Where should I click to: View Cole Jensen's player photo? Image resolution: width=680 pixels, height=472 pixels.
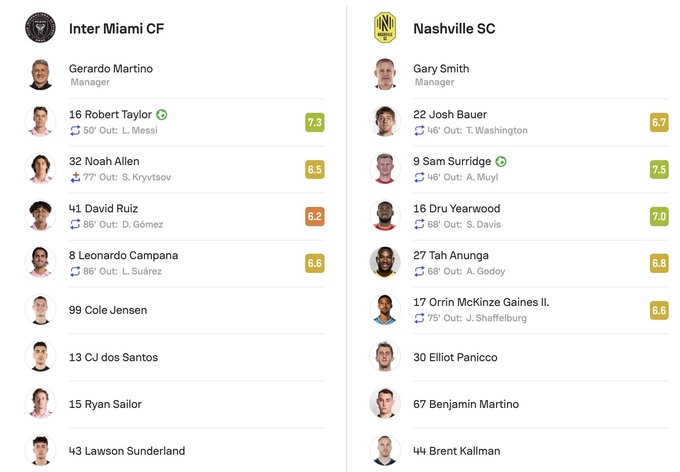[41, 310]
